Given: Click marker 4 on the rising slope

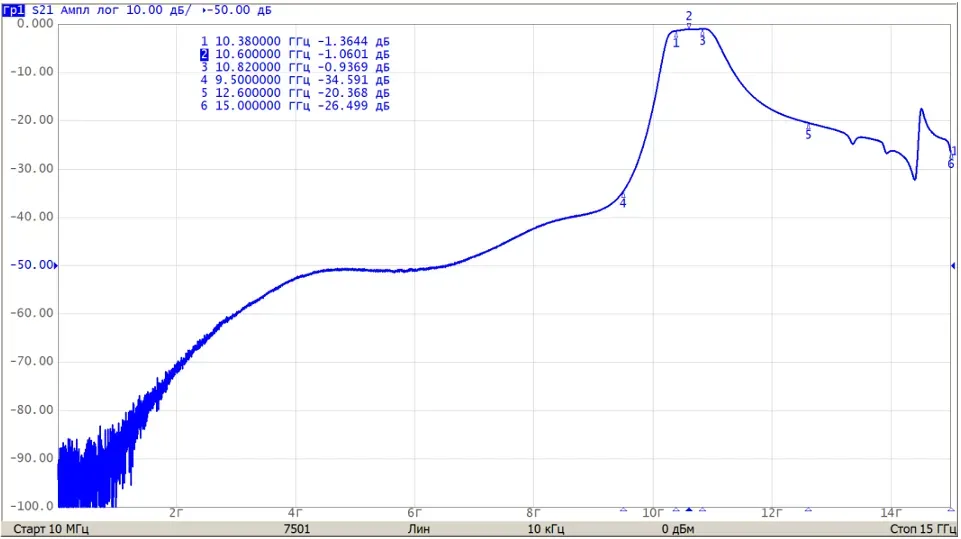Looking at the screenshot, I should click(x=623, y=200).
